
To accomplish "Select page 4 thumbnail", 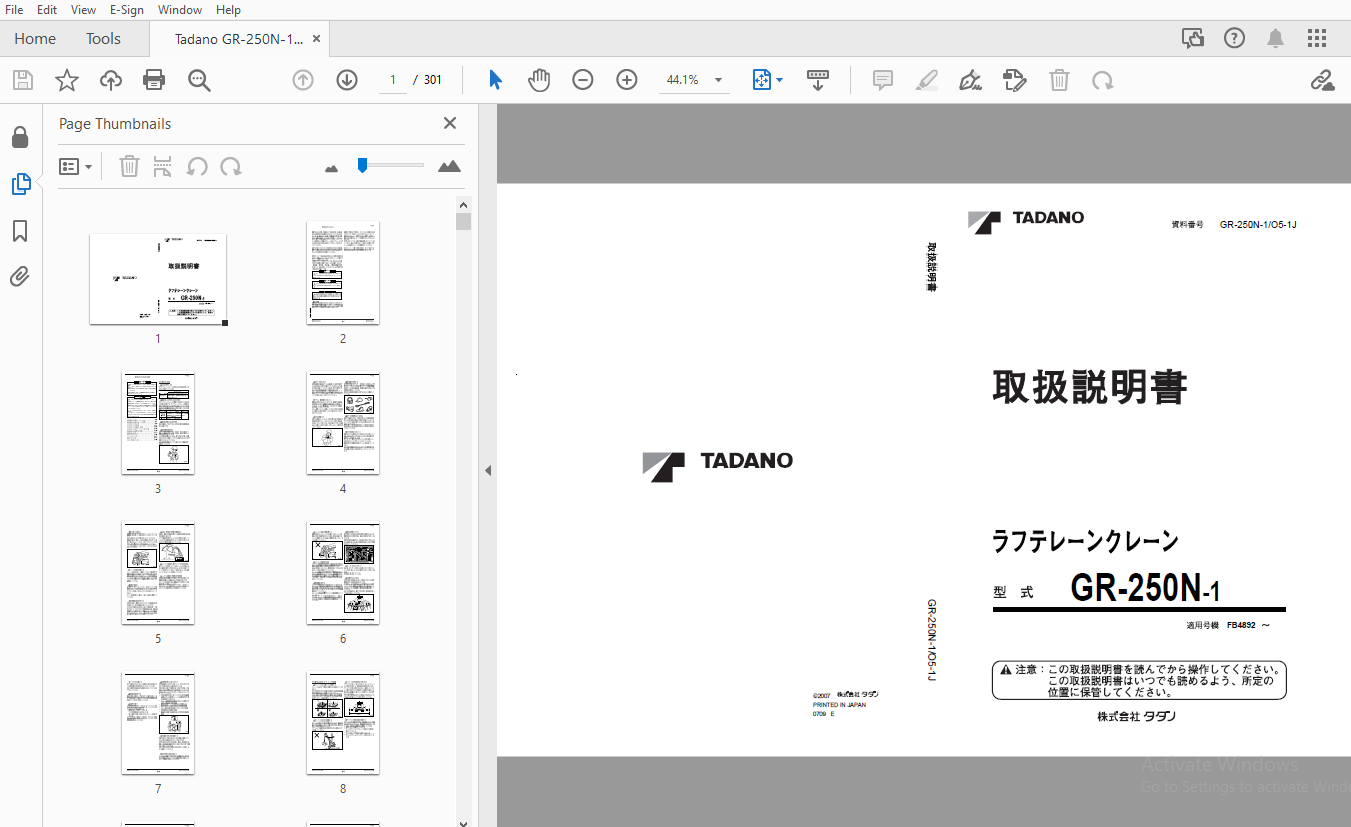I will [343, 423].
